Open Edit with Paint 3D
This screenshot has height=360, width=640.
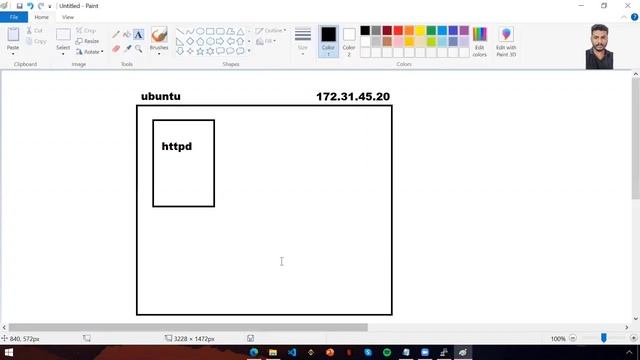(506, 42)
